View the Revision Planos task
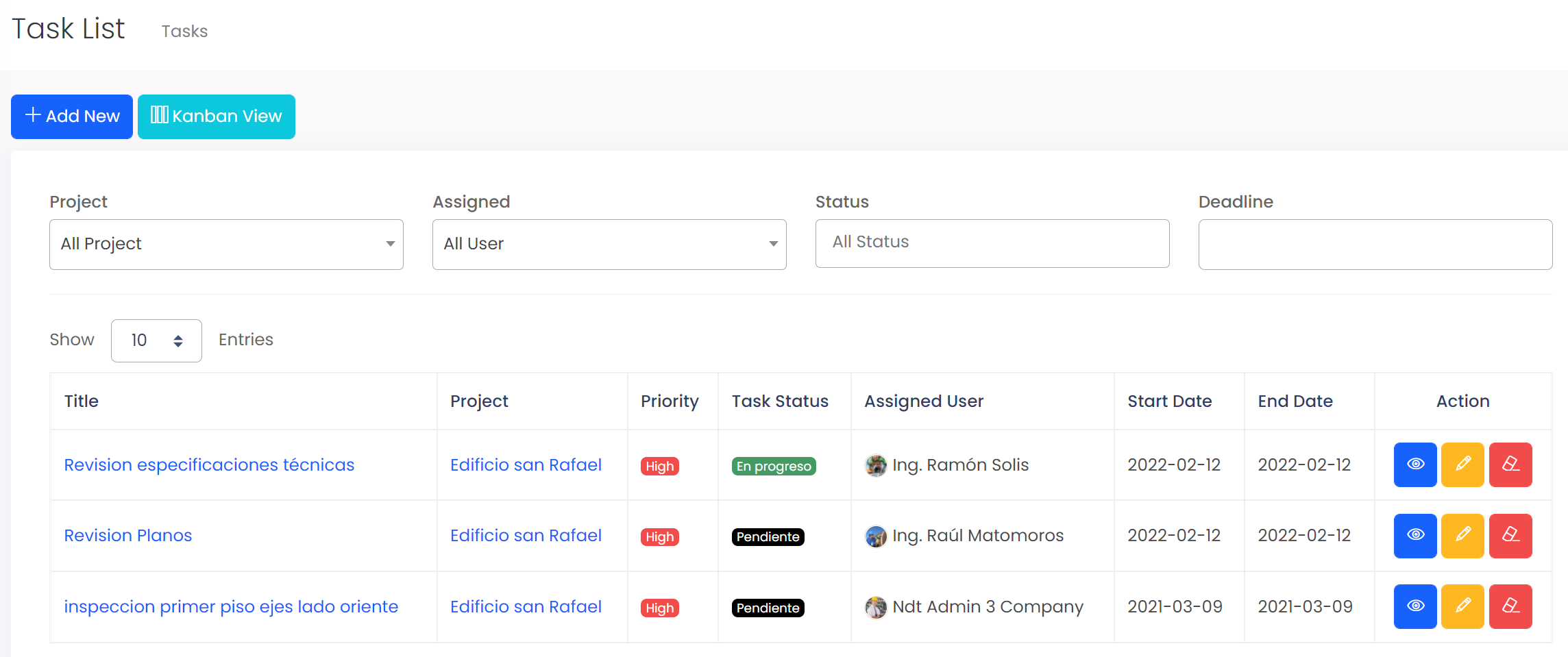Viewport: 1568px width, 657px height. point(1414,536)
